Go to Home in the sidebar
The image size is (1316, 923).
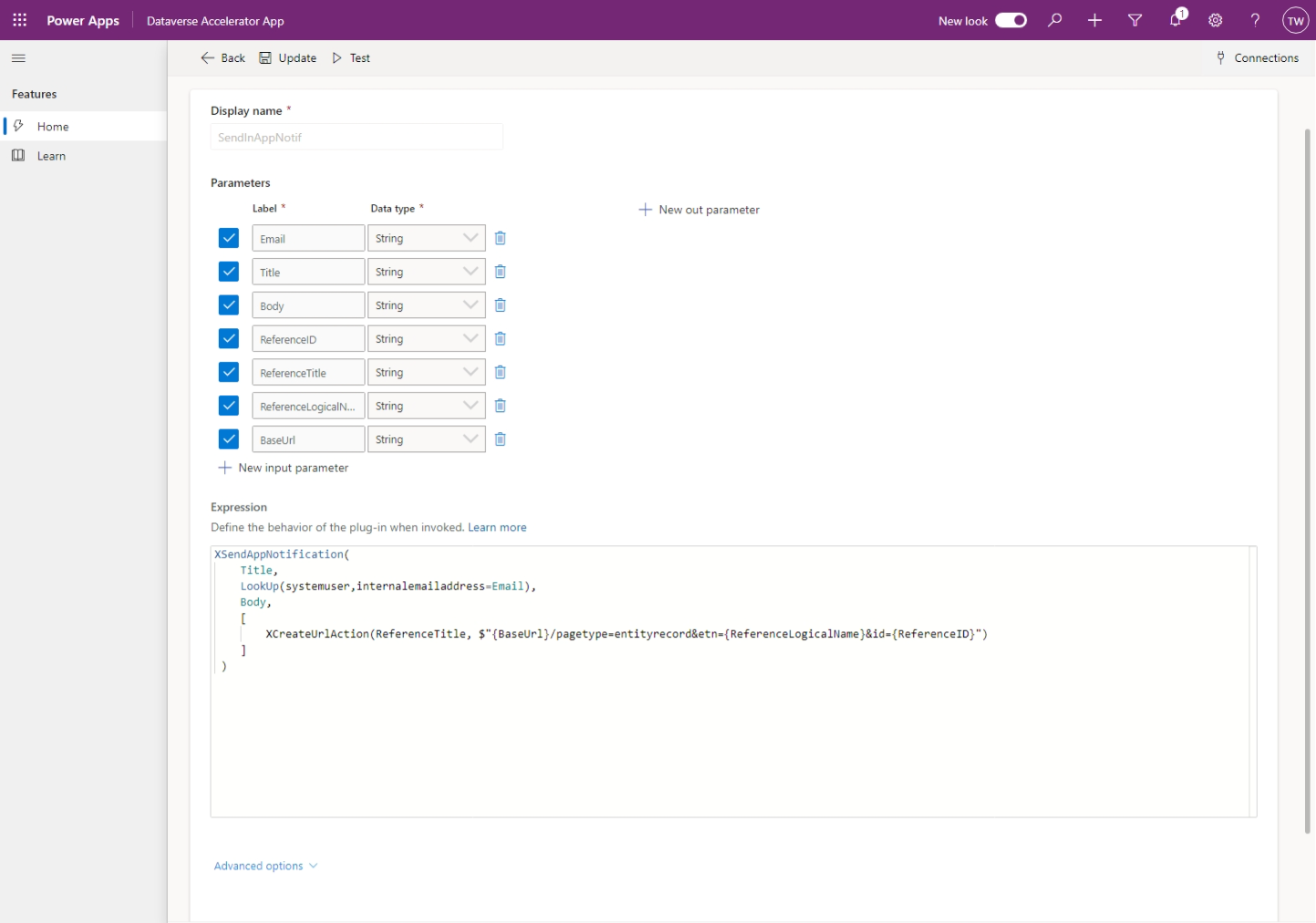84,127
